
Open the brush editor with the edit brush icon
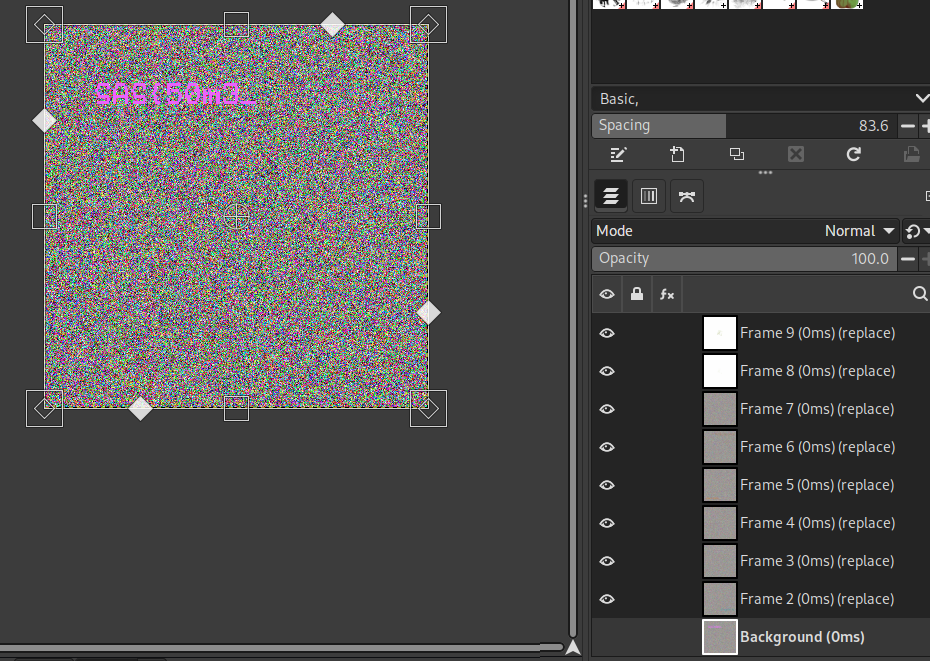618,155
